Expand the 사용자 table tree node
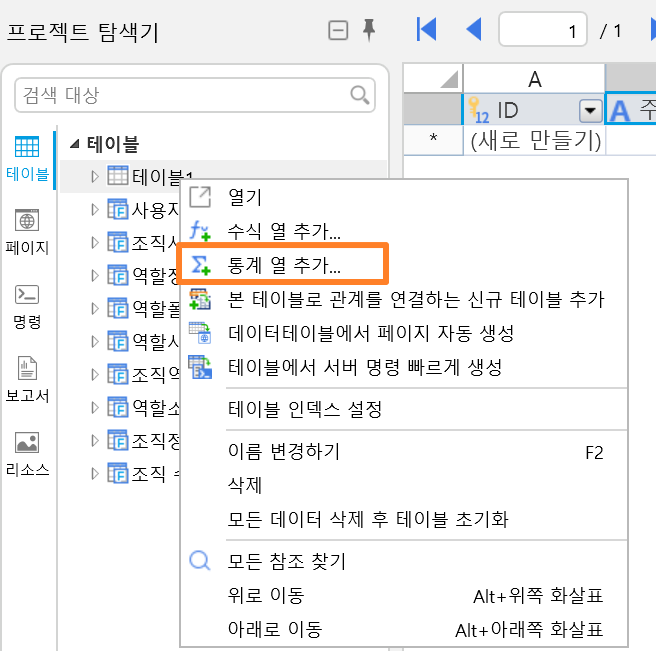Image resolution: width=656 pixels, height=651 pixels. click(x=95, y=209)
